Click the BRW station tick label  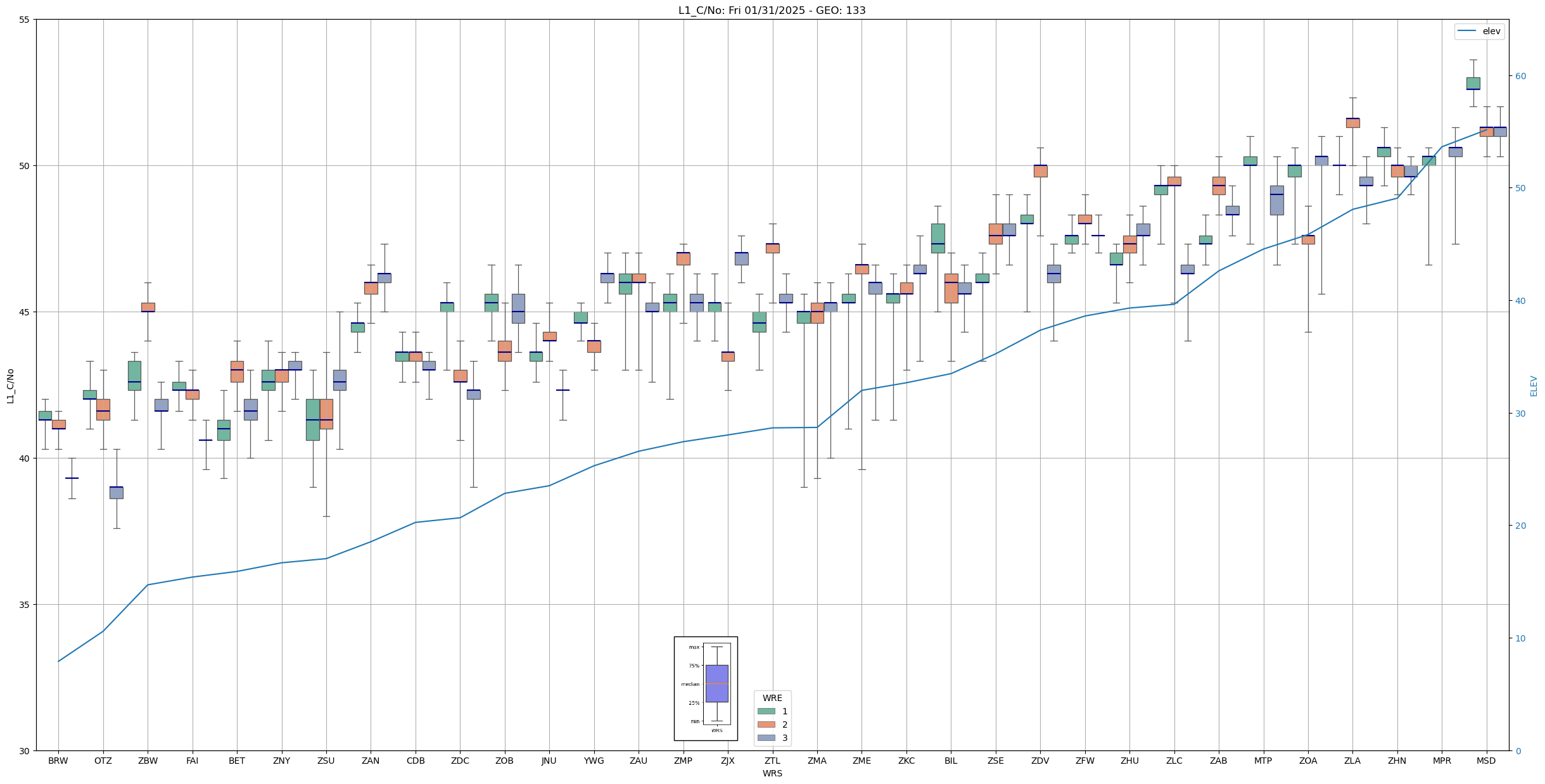coord(58,761)
